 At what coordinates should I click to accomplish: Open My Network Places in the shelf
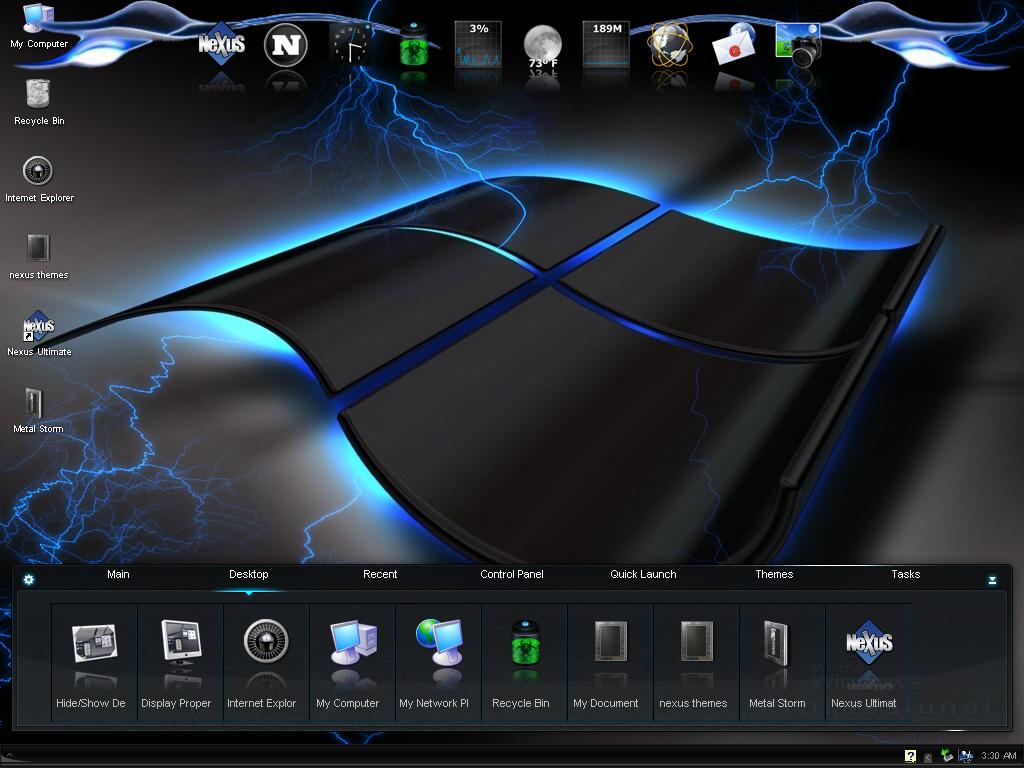click(x=438, y=662)
